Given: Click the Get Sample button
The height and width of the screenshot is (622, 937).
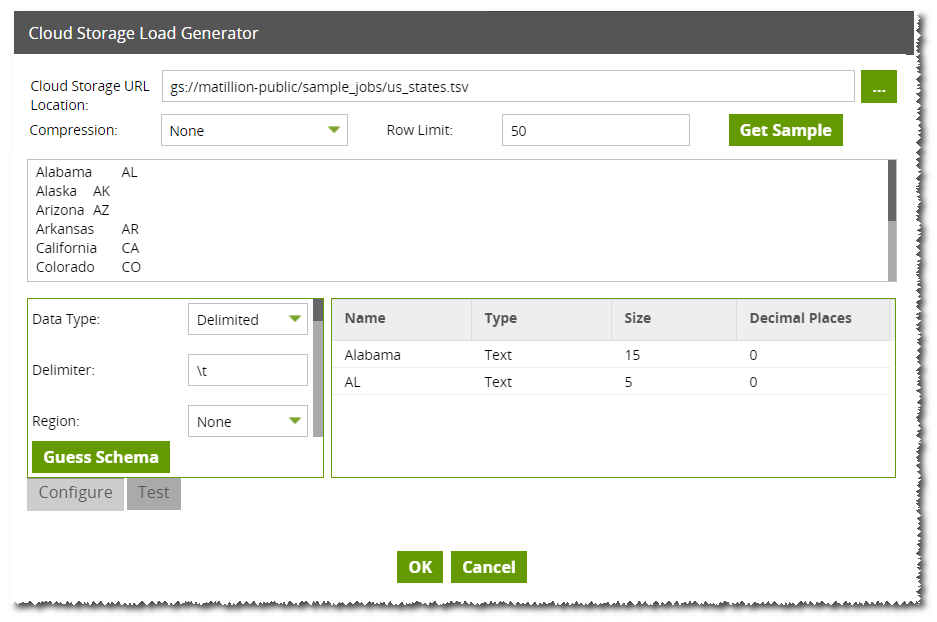Looking at the screenshot, I should pos(785,130).
